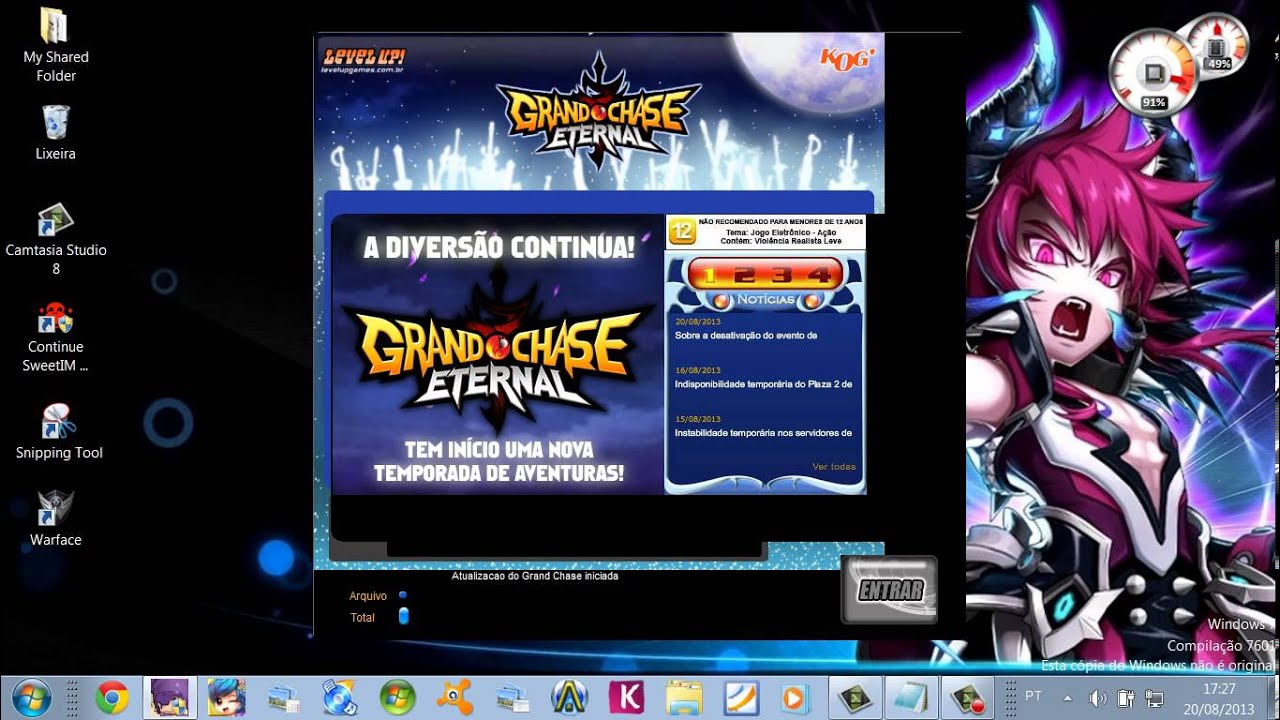This screenshot has height=720, width=1280.
Task: Select the Continue SweetIM desktop shortcut
Action: [x=56, y=337]
